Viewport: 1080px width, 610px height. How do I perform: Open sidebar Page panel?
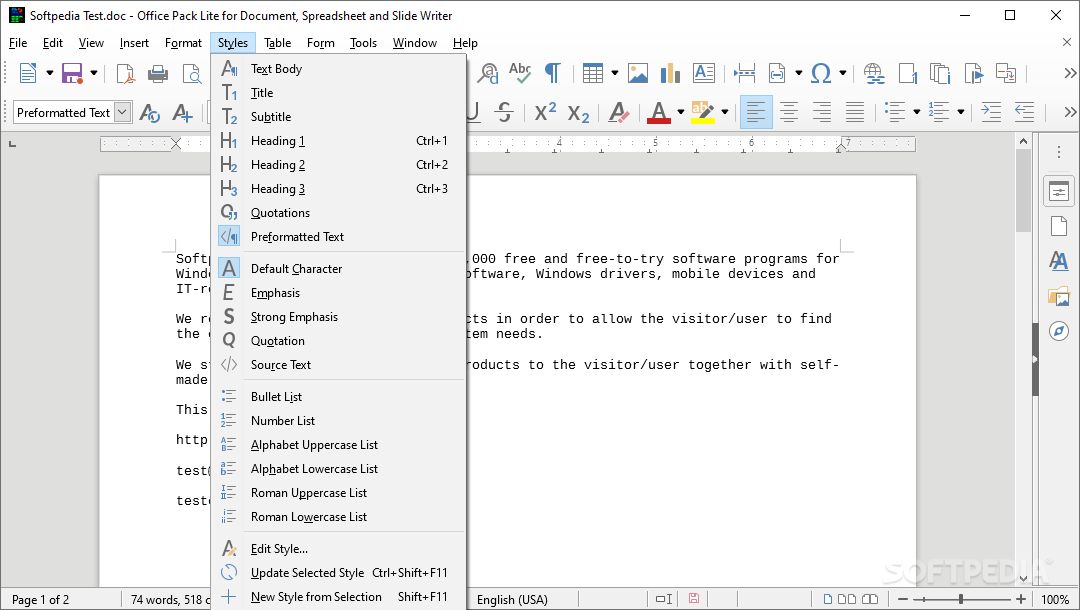[1059, 226]
